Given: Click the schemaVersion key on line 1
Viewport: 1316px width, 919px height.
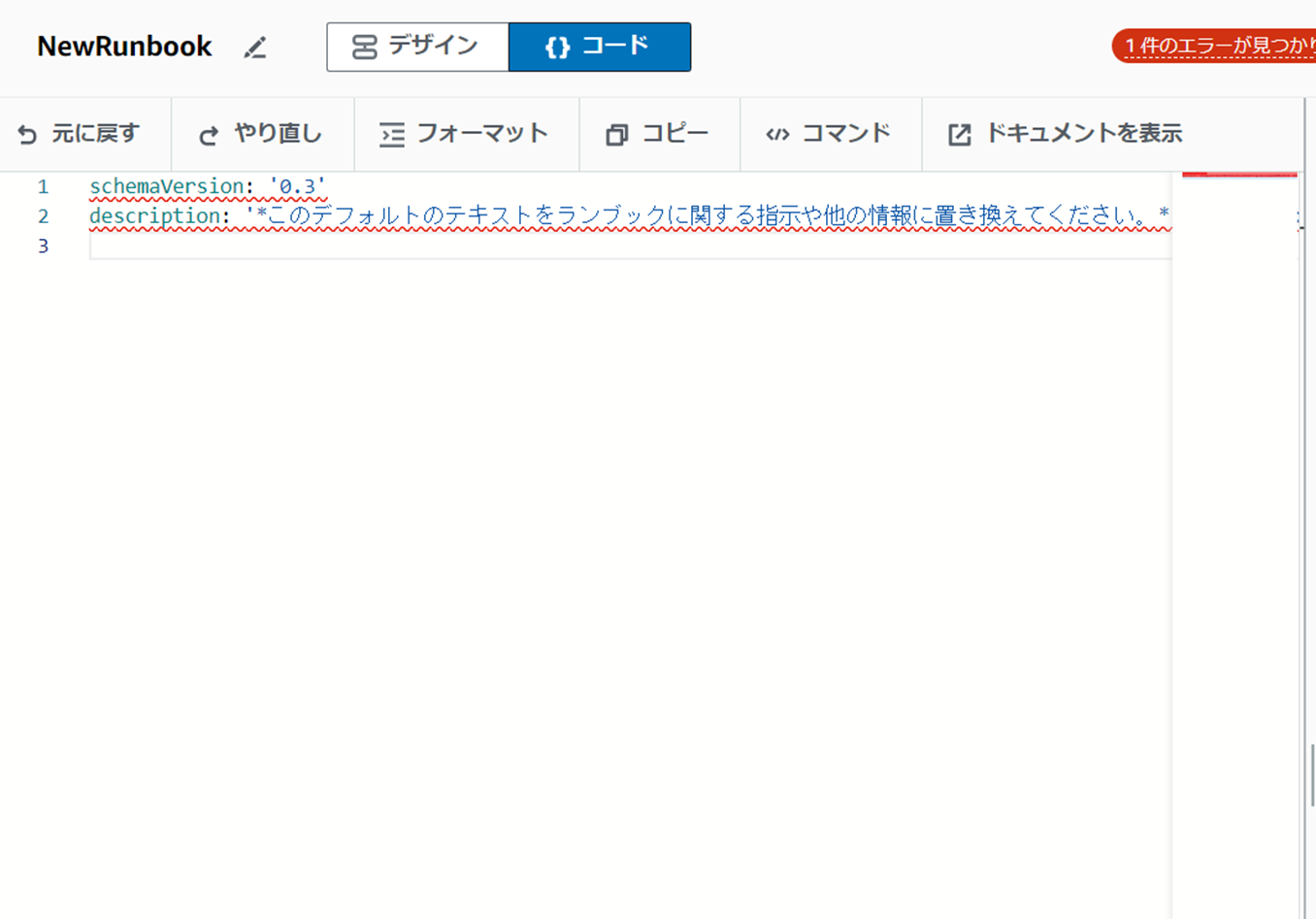Looking at the screenshot, I should 166,186.
